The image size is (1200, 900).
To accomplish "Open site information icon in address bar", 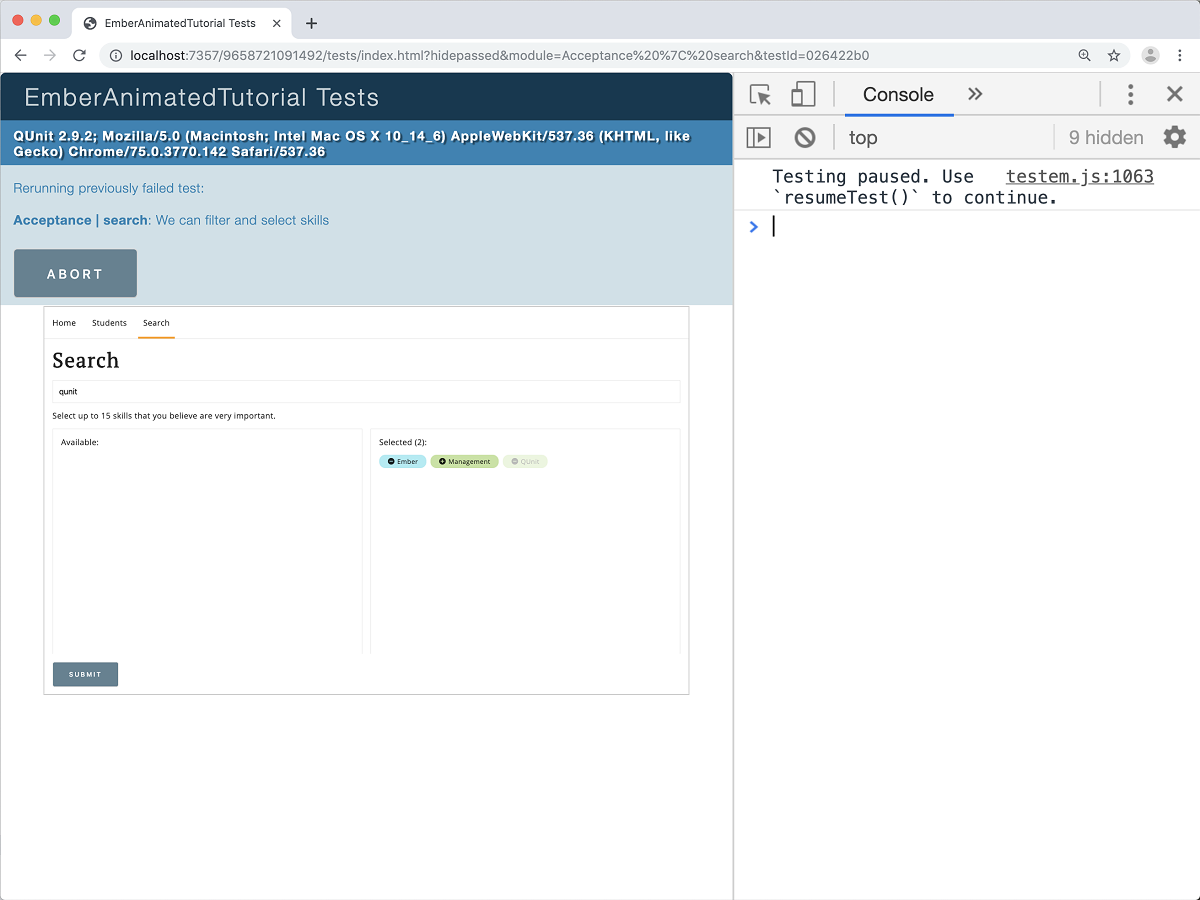I will pyautogui.click(x=116, y=56).
